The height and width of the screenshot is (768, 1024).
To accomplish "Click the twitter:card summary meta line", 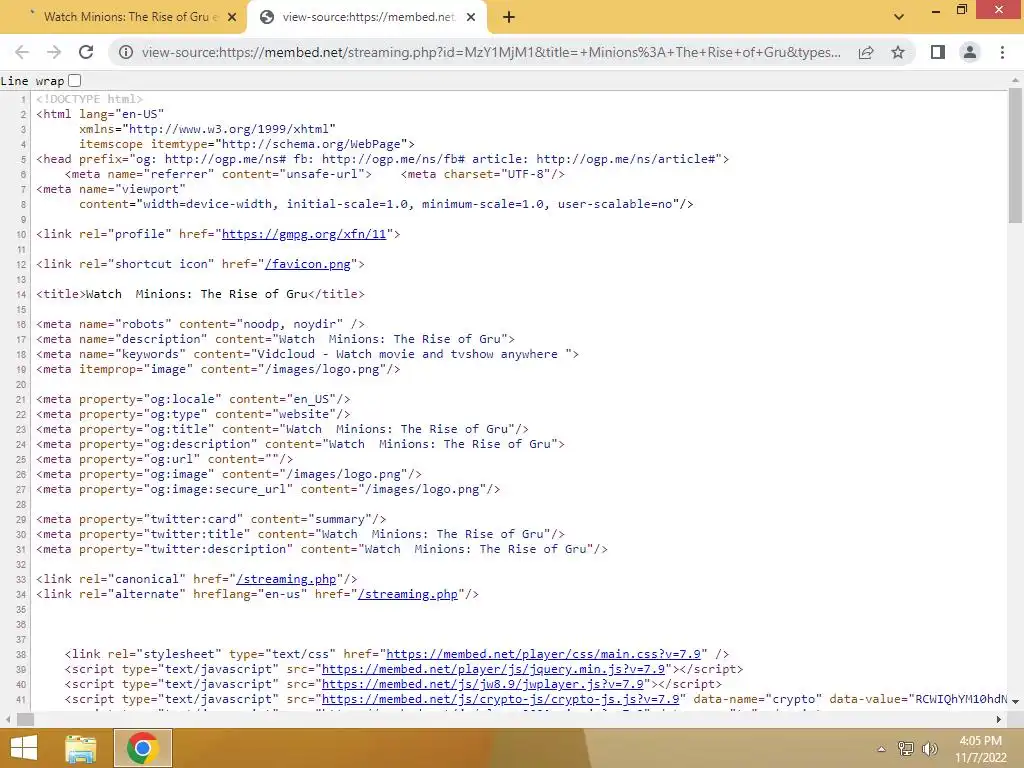I will (x=211, y=519).
